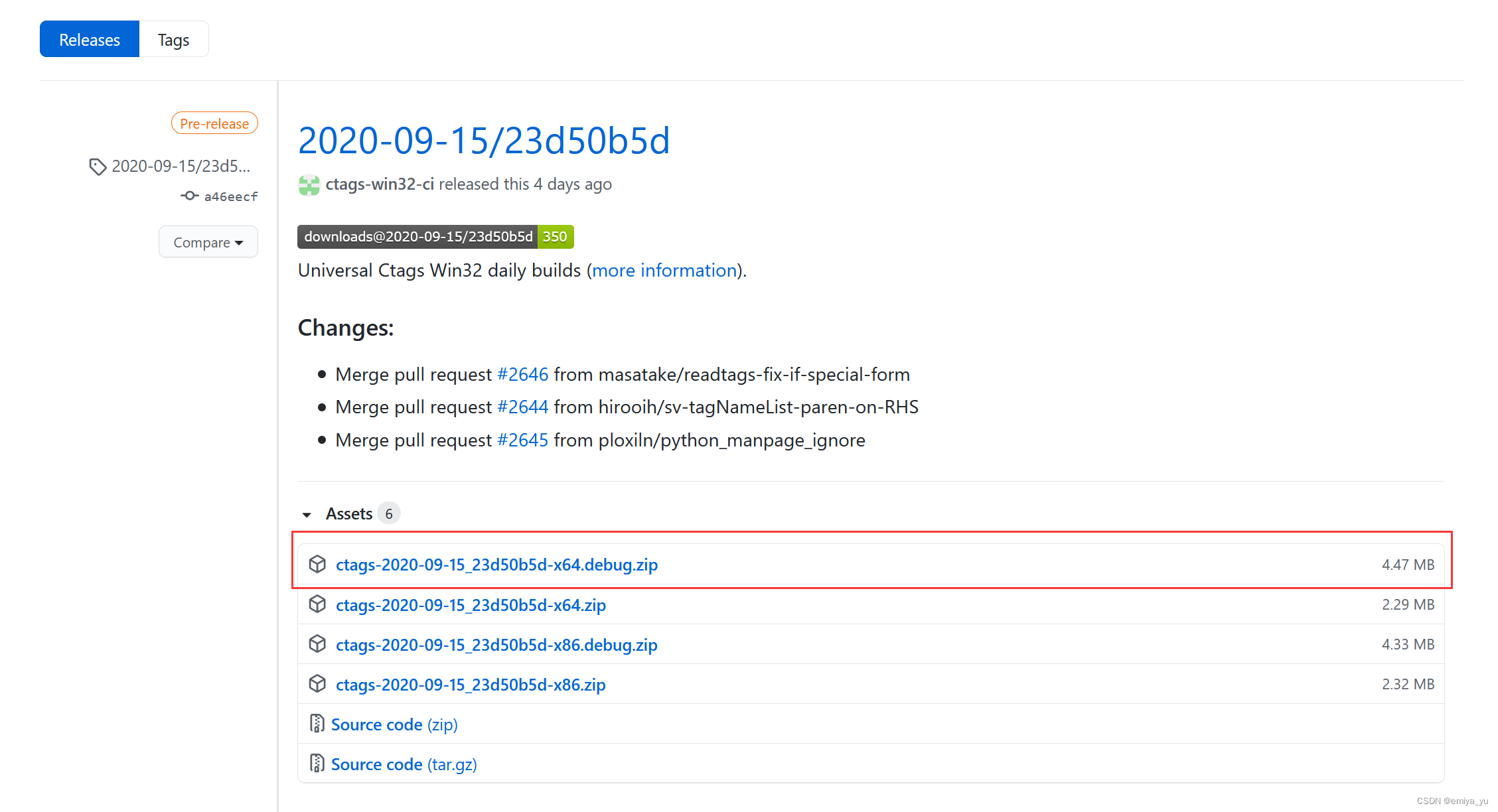Open pull request #2646
This screenshot has width=1498, height=812.
tap(522, 375)
